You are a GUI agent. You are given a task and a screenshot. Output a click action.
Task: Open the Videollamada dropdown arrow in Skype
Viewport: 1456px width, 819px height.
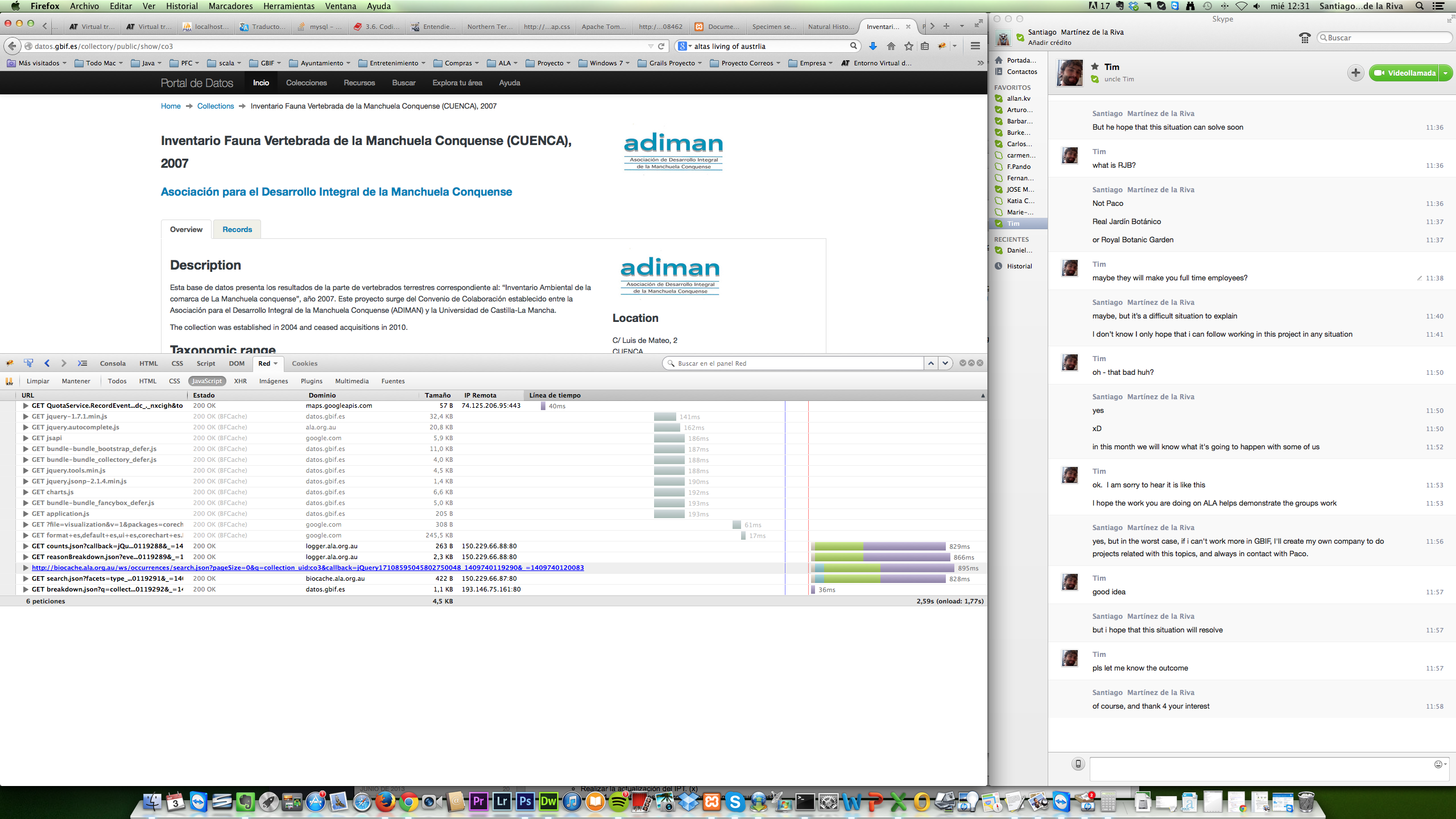(x=1445, y=73)
